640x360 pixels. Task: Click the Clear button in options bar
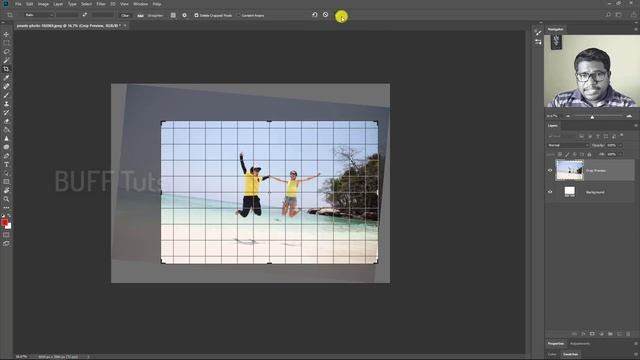tap(125, 16)
